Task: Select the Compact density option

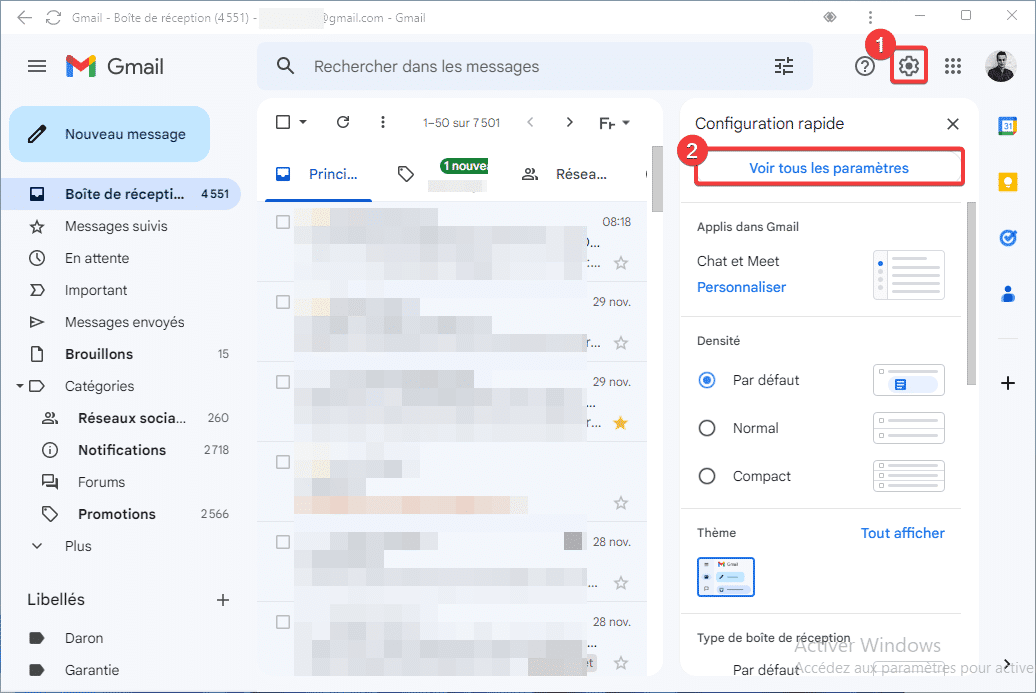Action: (707, 476)
